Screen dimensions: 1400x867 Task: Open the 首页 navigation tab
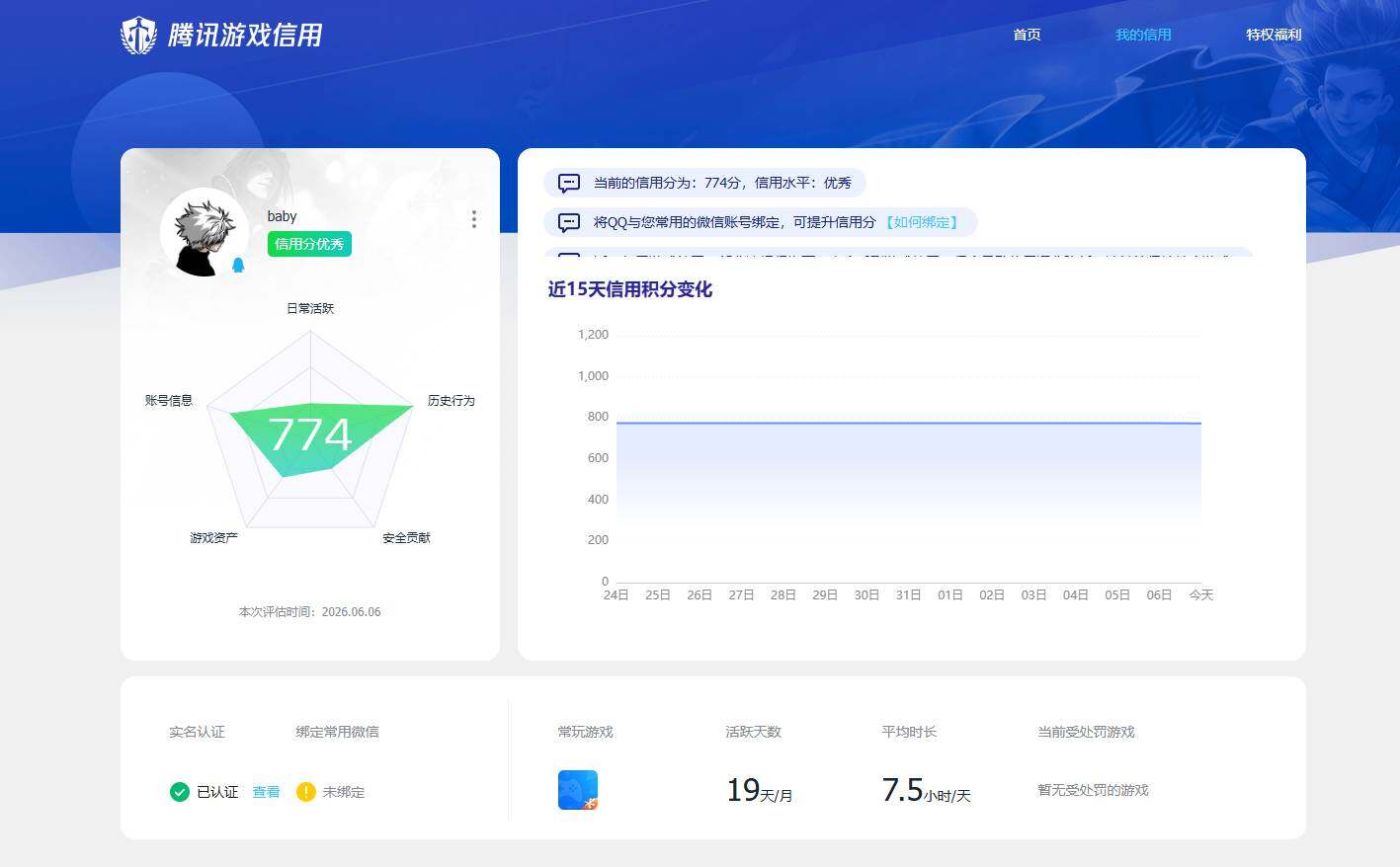coord(1027,35)
